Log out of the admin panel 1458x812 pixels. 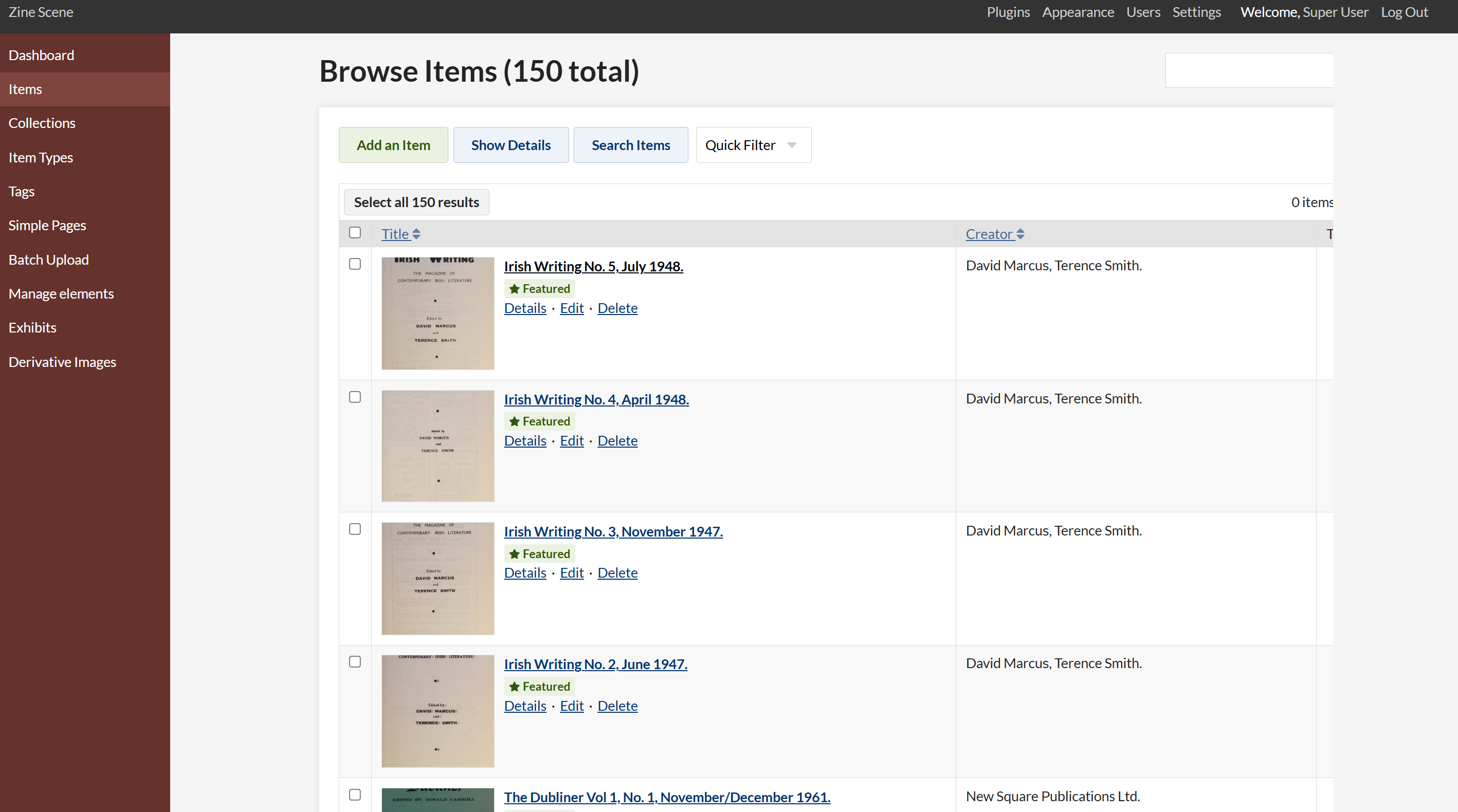(x=1404, y=12)
